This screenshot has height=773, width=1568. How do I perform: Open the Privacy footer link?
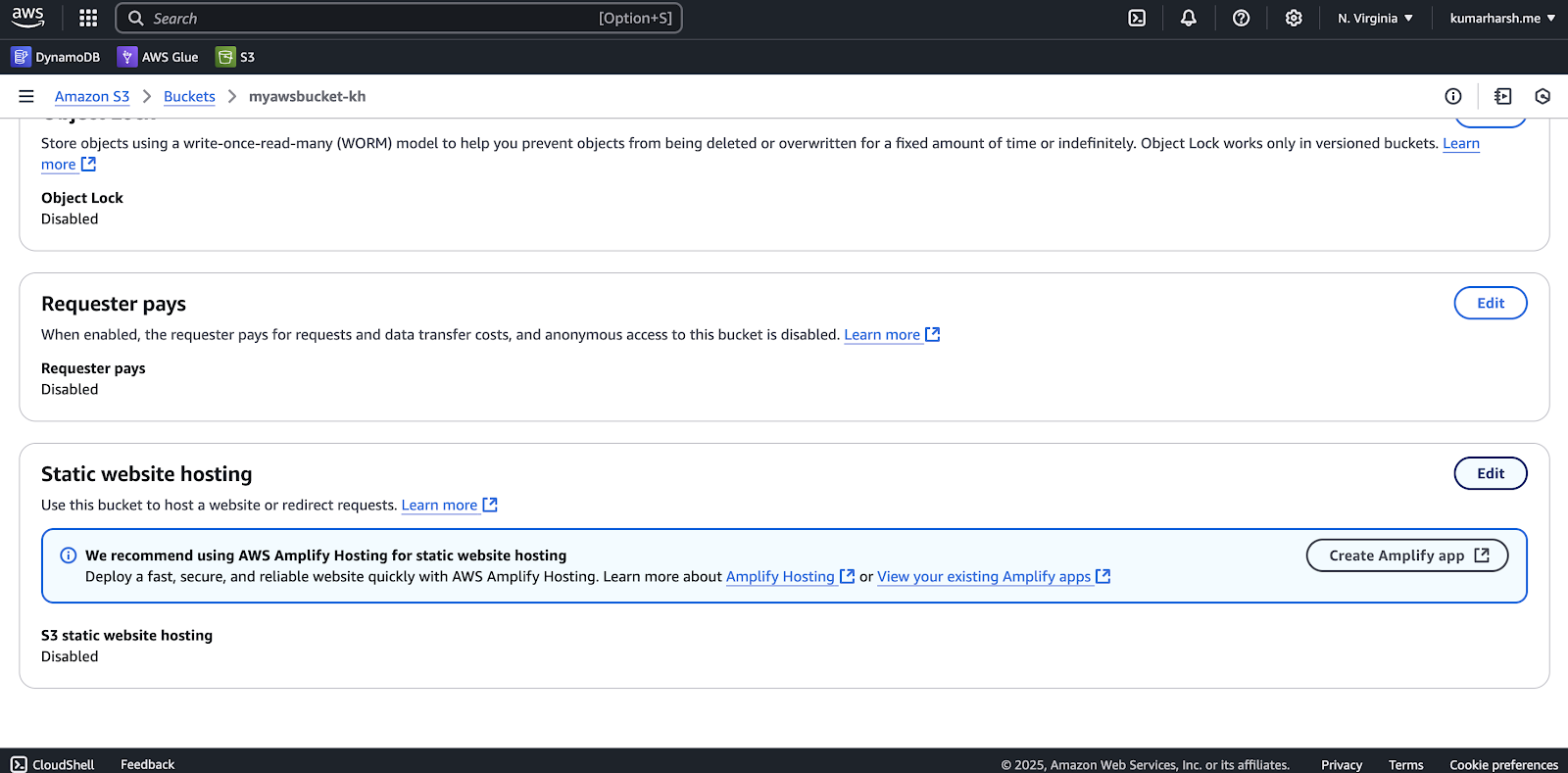coord(1342,765)
